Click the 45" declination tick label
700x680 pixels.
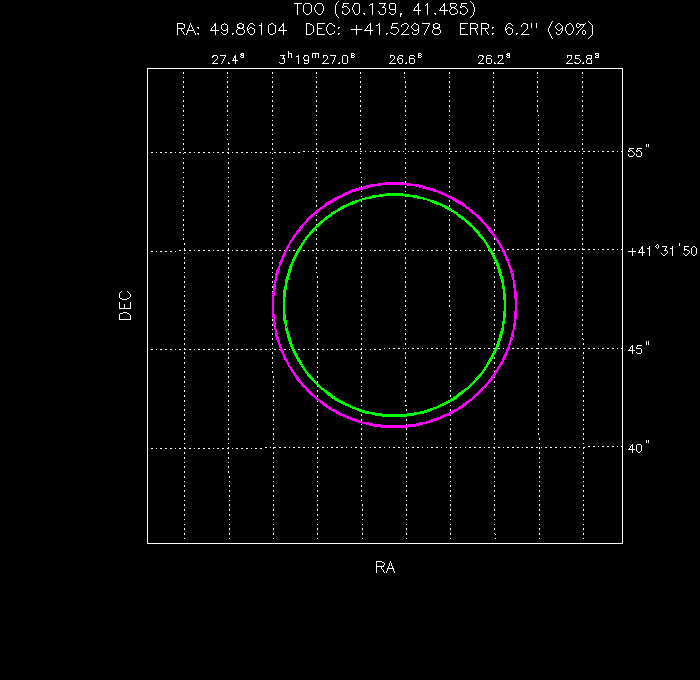[638, 349]
